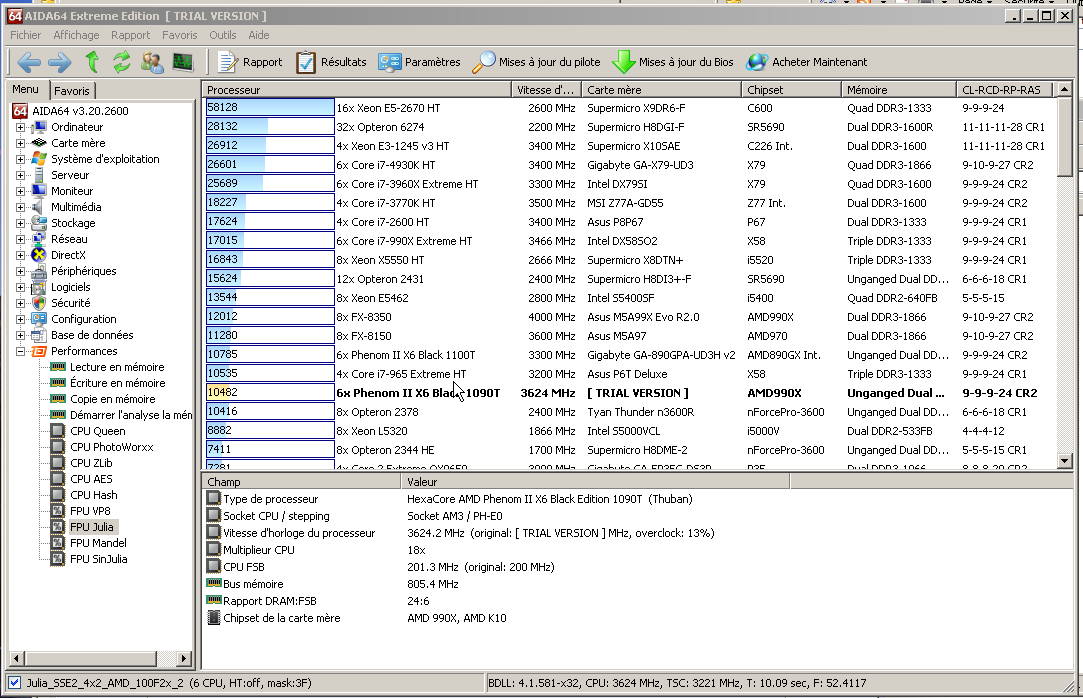Click Mises à jour du pilote
Viewport: 1083px width, 698px height.
(537, 62)
